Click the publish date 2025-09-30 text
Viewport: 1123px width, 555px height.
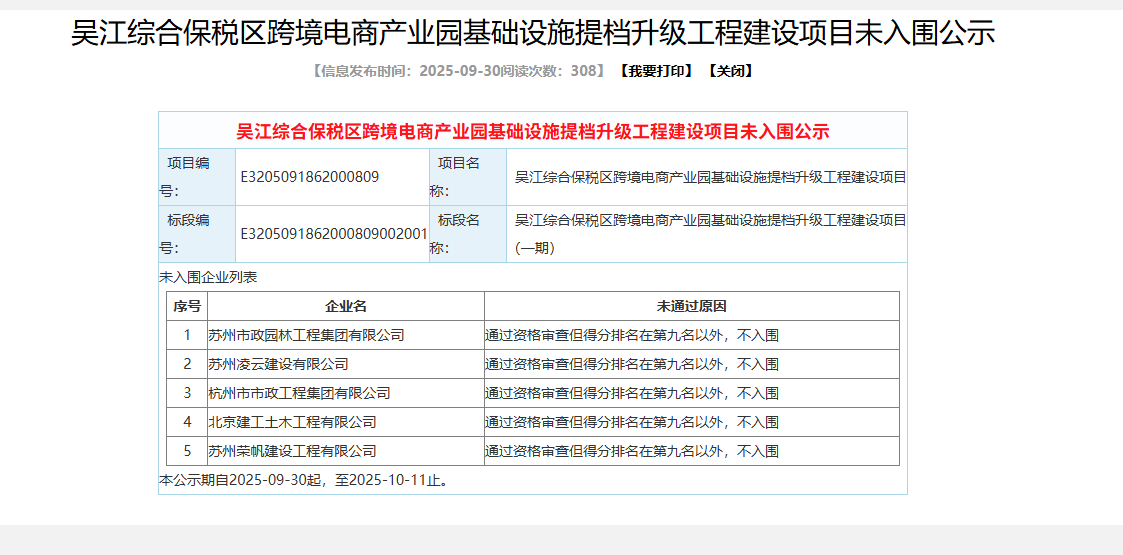tap(461, 71)
